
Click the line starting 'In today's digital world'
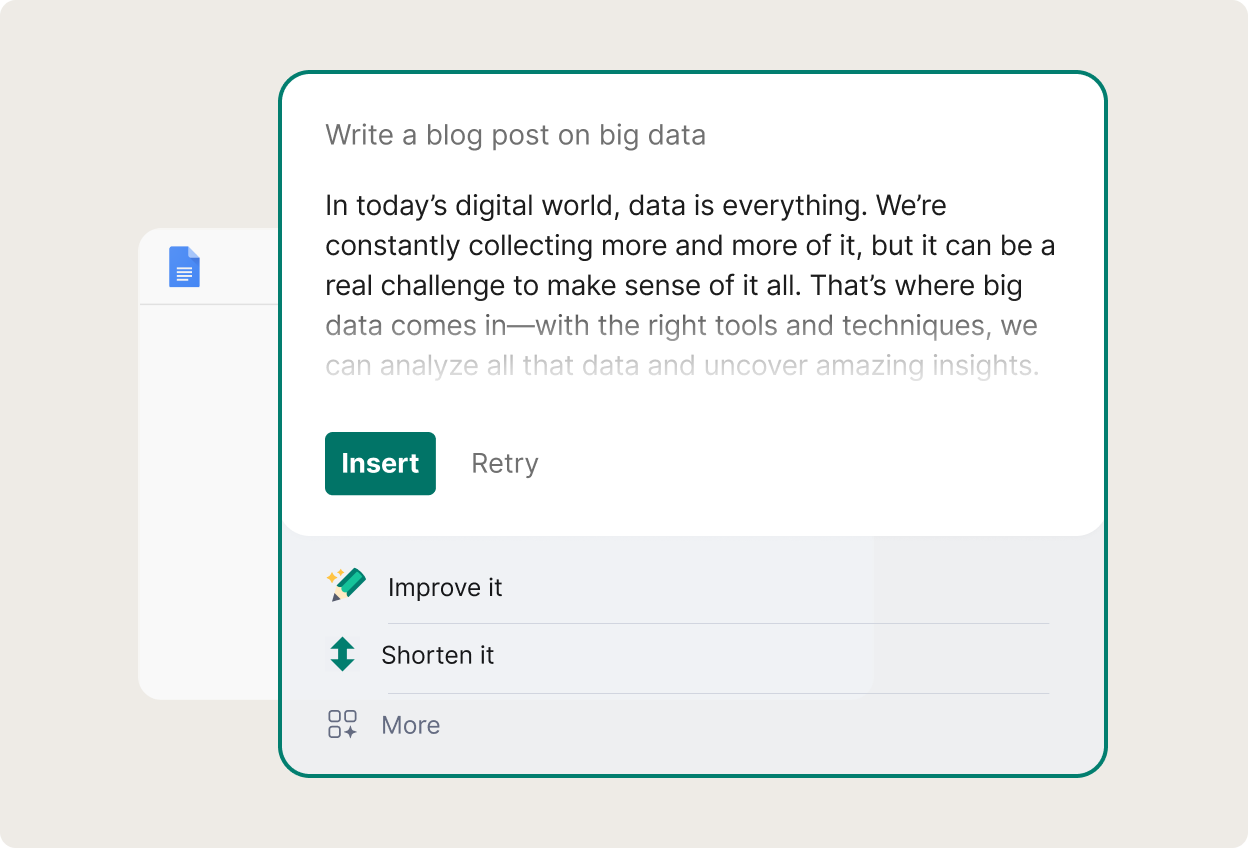tap(636, 206)
